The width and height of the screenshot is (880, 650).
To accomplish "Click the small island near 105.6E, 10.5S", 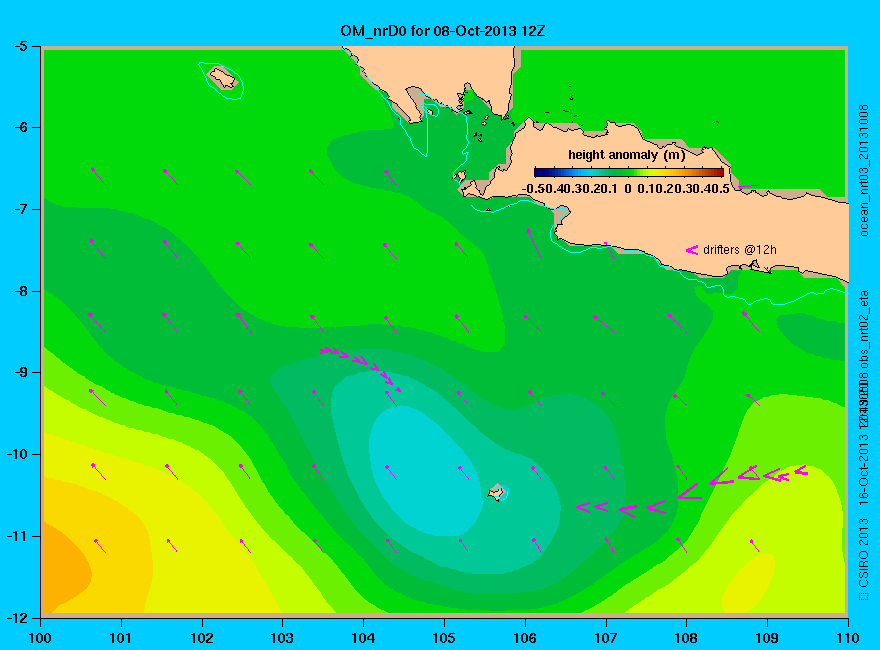I will [496, 492].
